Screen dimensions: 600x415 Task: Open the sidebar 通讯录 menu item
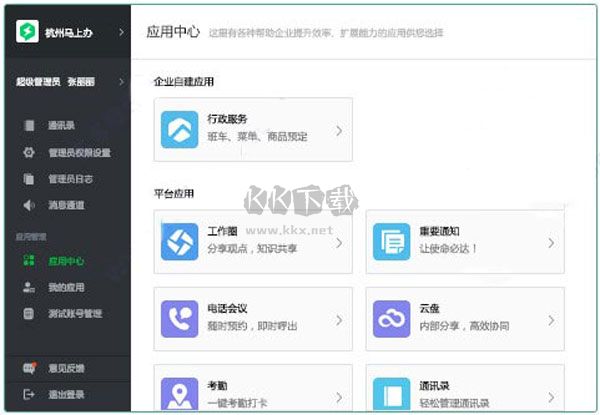(61, 125)
